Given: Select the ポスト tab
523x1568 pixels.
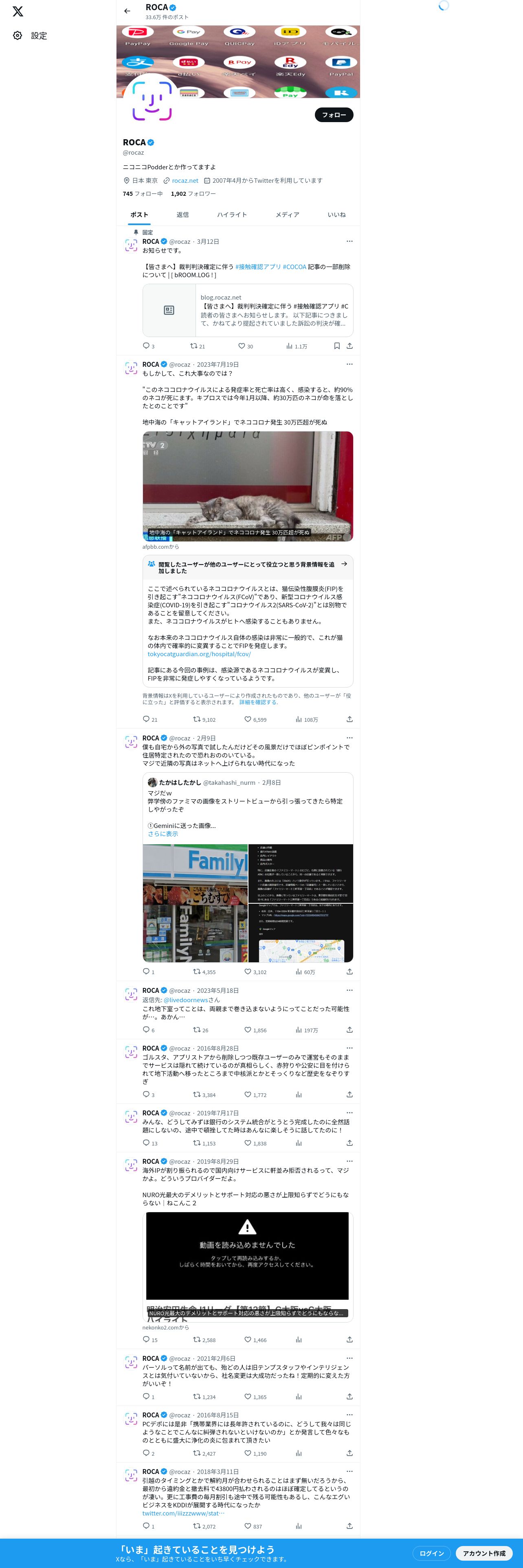Looking at the screenshot, I should (x=139, y=215).
